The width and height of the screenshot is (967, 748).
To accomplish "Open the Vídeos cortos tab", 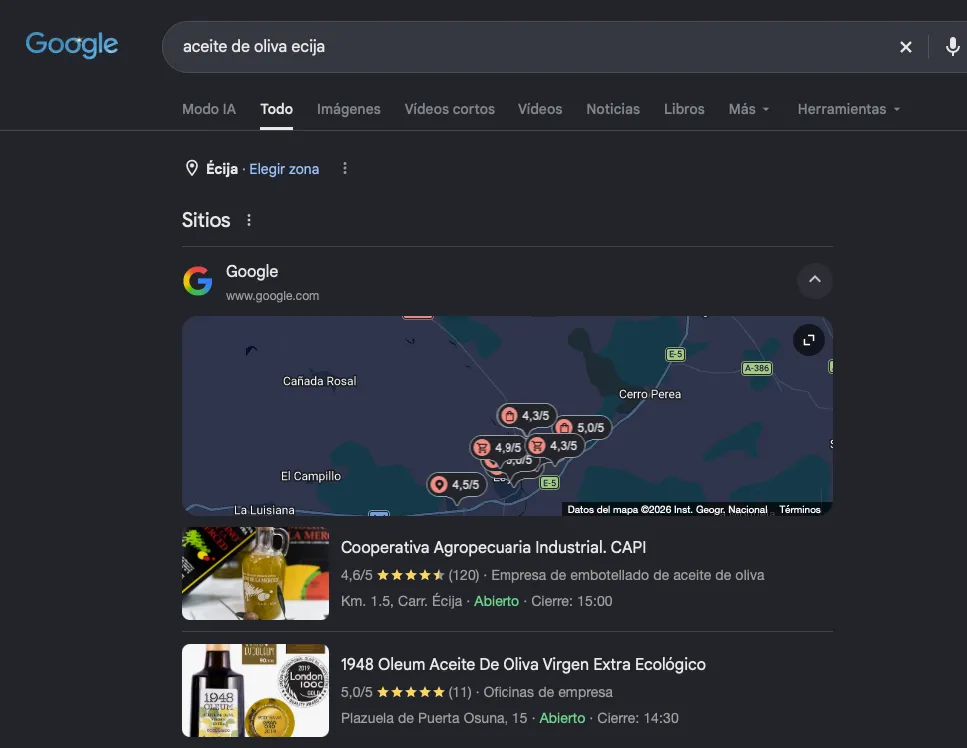I will tap(450, 109).
